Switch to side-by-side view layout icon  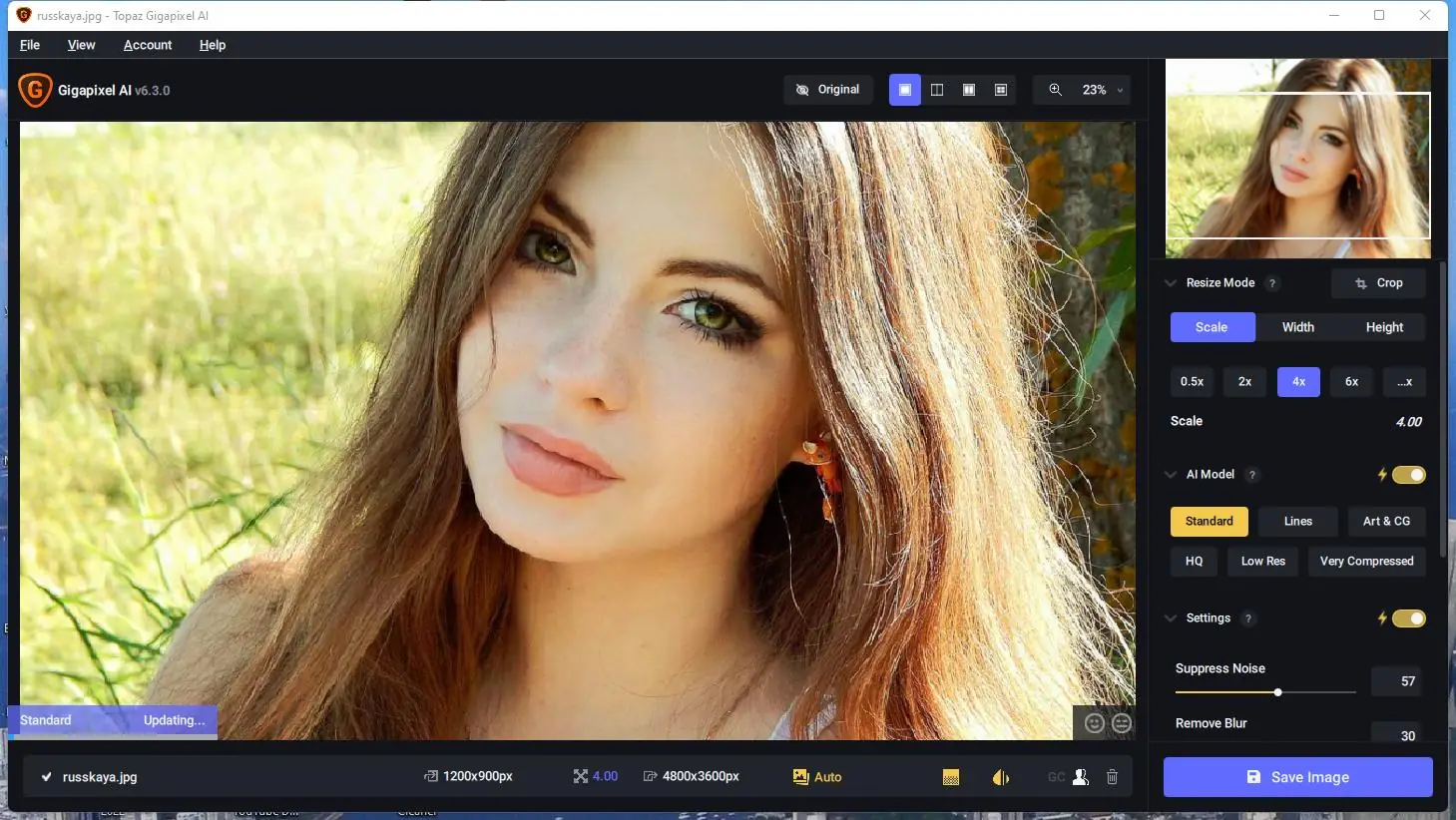coord(969,90)
